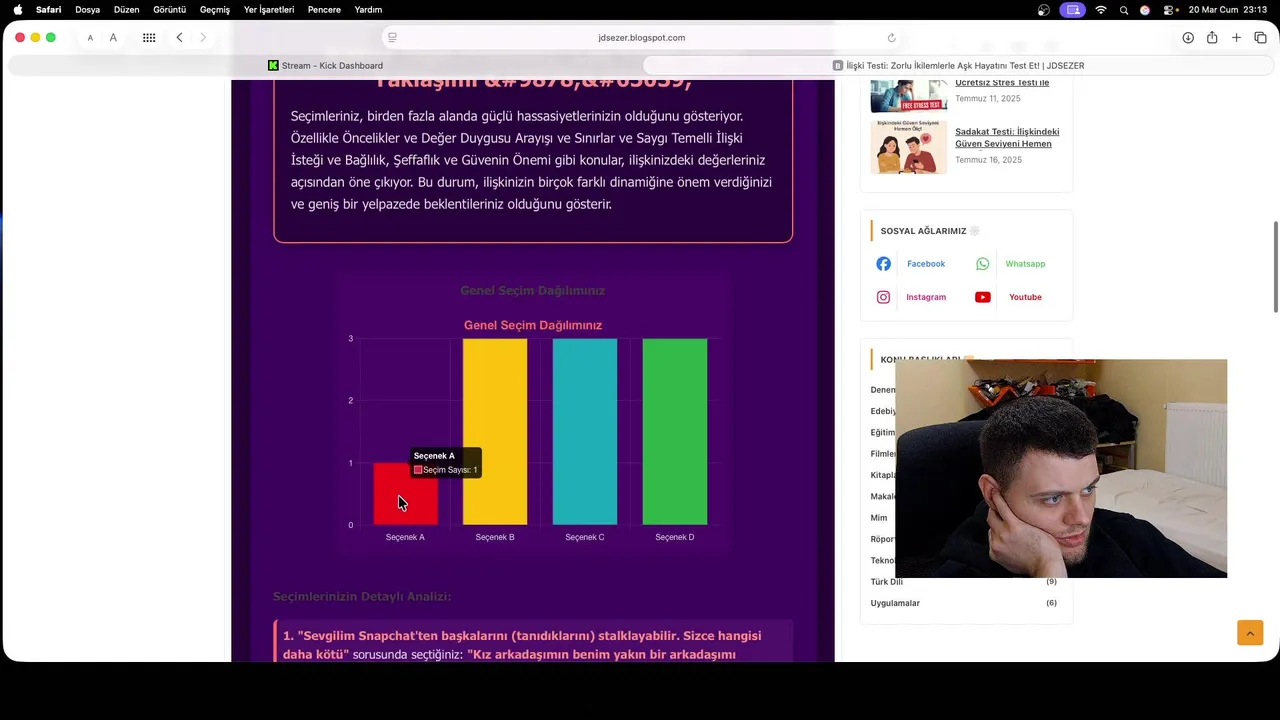The height and width of the screenshot is (720, 1280).
Task: Open the Whatsapp link
Action: point(1025,264)
